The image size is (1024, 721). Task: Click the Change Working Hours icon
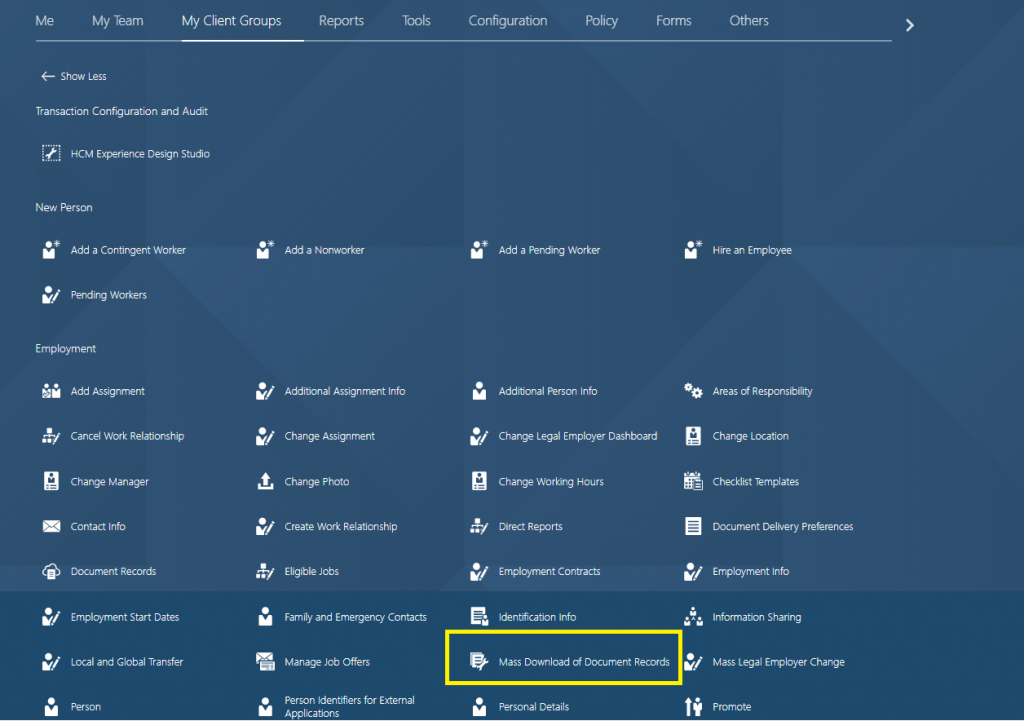point(479,481)
